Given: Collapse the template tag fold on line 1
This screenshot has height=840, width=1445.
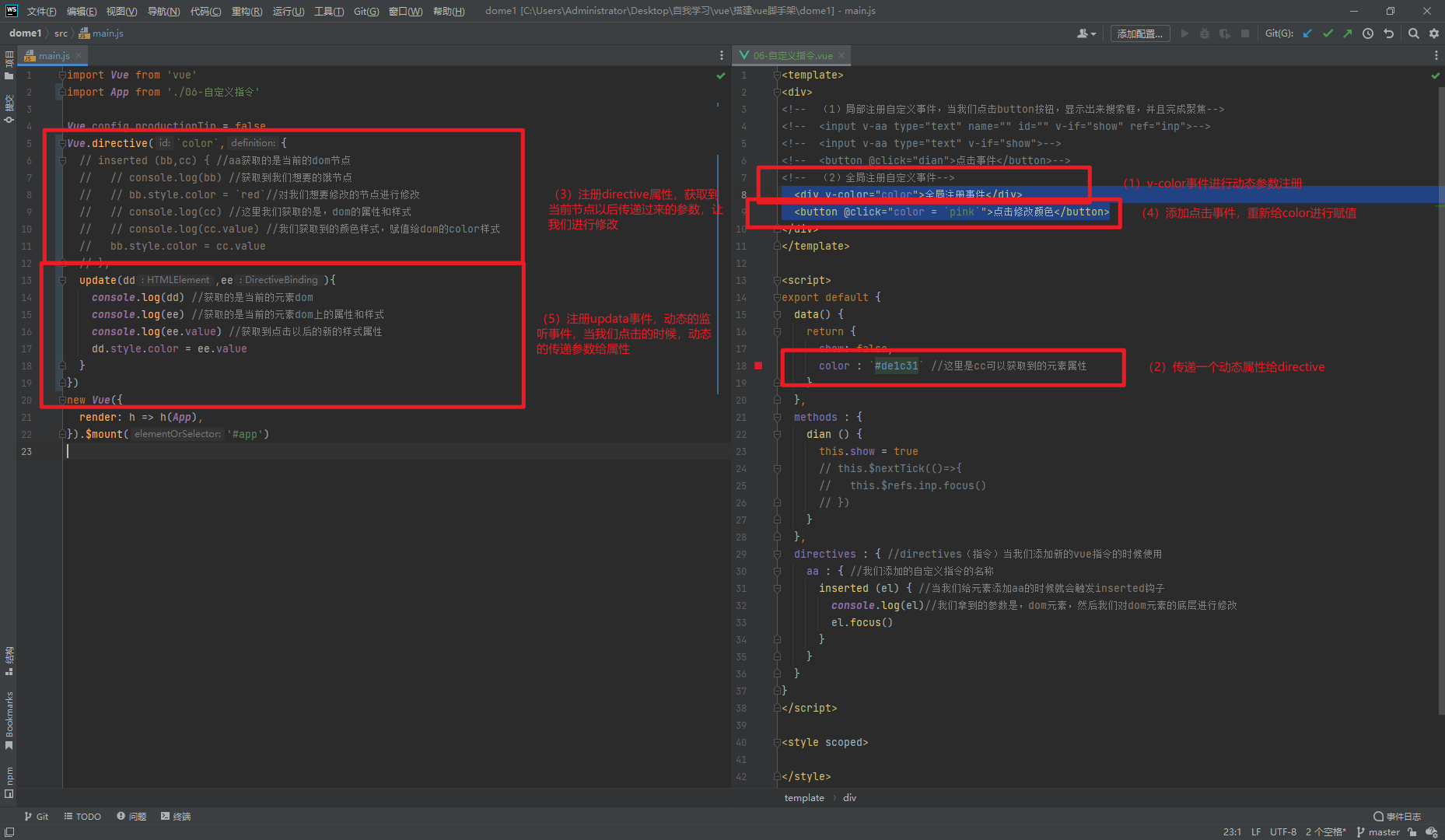Looking at the screenshot, I should pos(777,75).
